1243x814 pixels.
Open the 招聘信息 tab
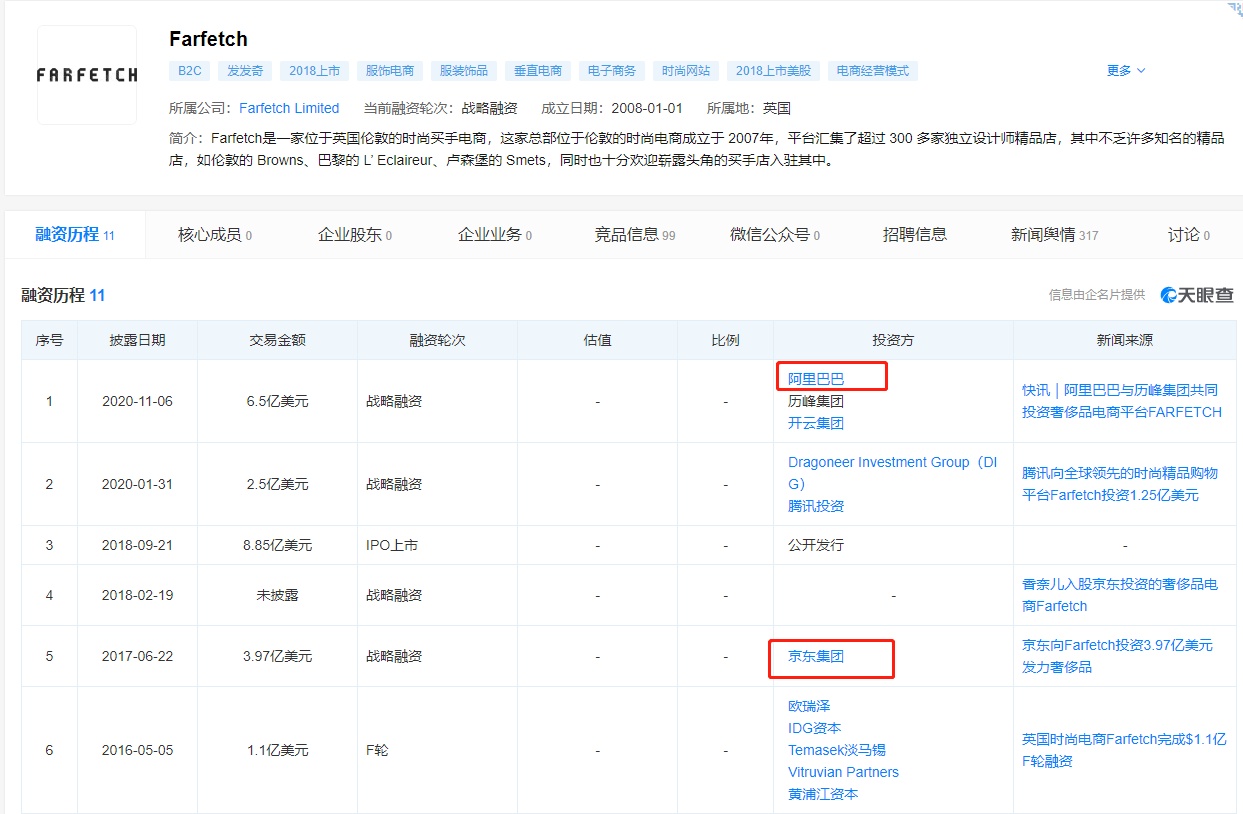(x=915, y=235)
